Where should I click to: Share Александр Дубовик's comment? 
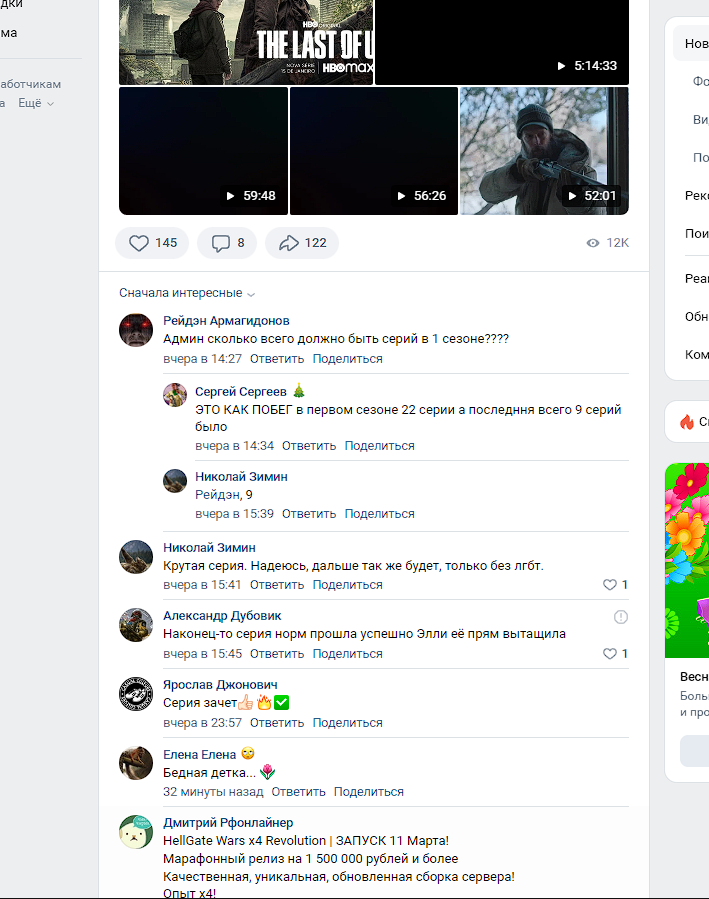(347, 654)
